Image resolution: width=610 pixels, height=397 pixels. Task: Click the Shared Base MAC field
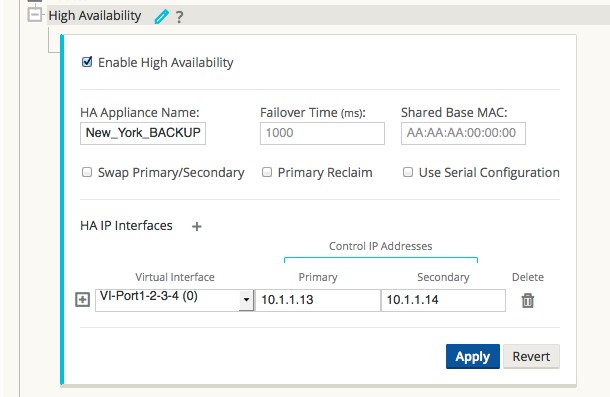point(463,133)
